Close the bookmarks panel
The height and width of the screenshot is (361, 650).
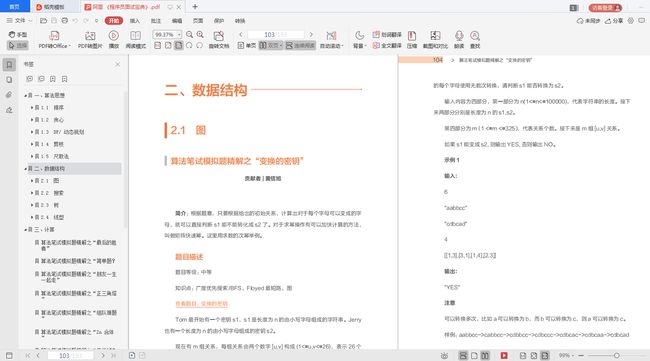click(x=118, y=64)
